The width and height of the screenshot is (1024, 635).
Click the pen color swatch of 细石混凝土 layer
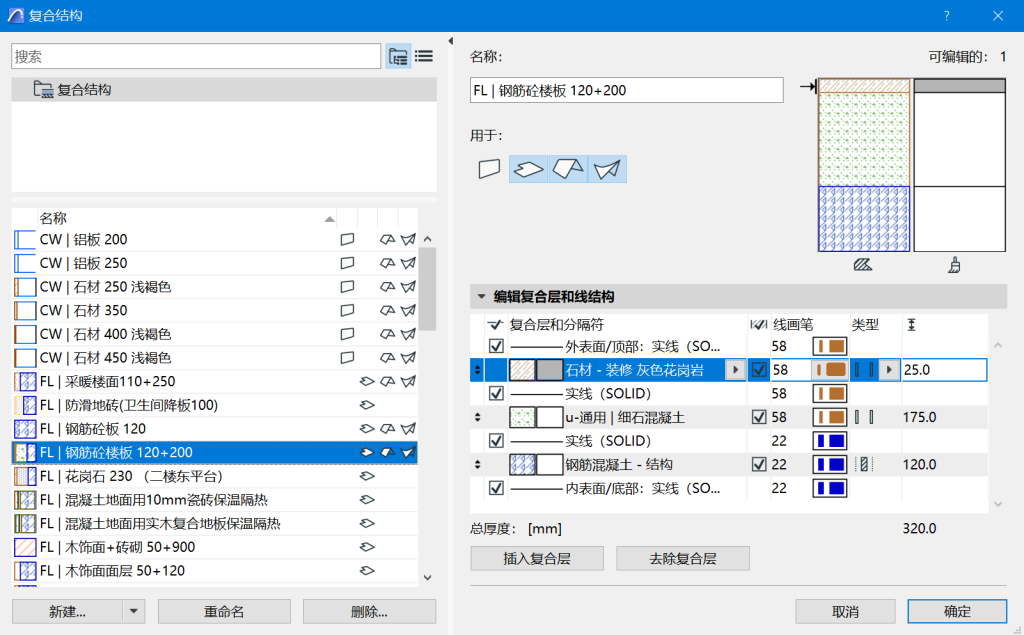click(829, 417)
